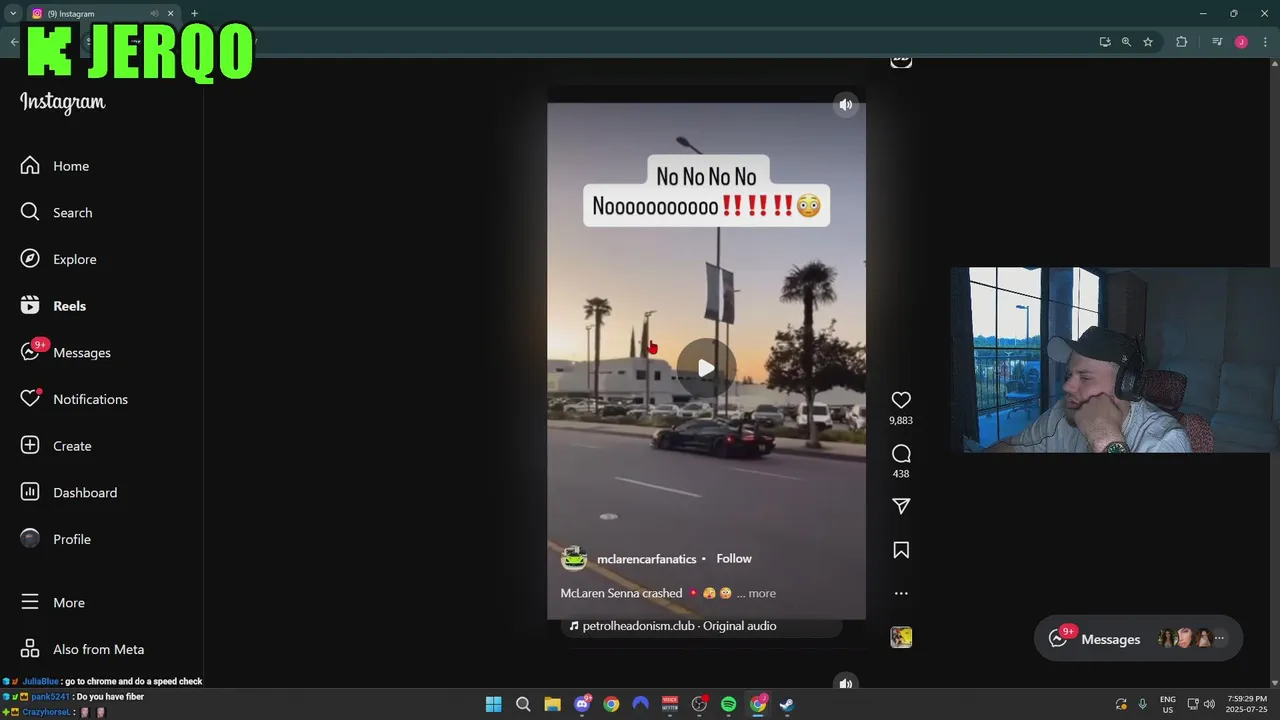
Task: Go to Explore in the sidebar
Action: pos(59,259)
